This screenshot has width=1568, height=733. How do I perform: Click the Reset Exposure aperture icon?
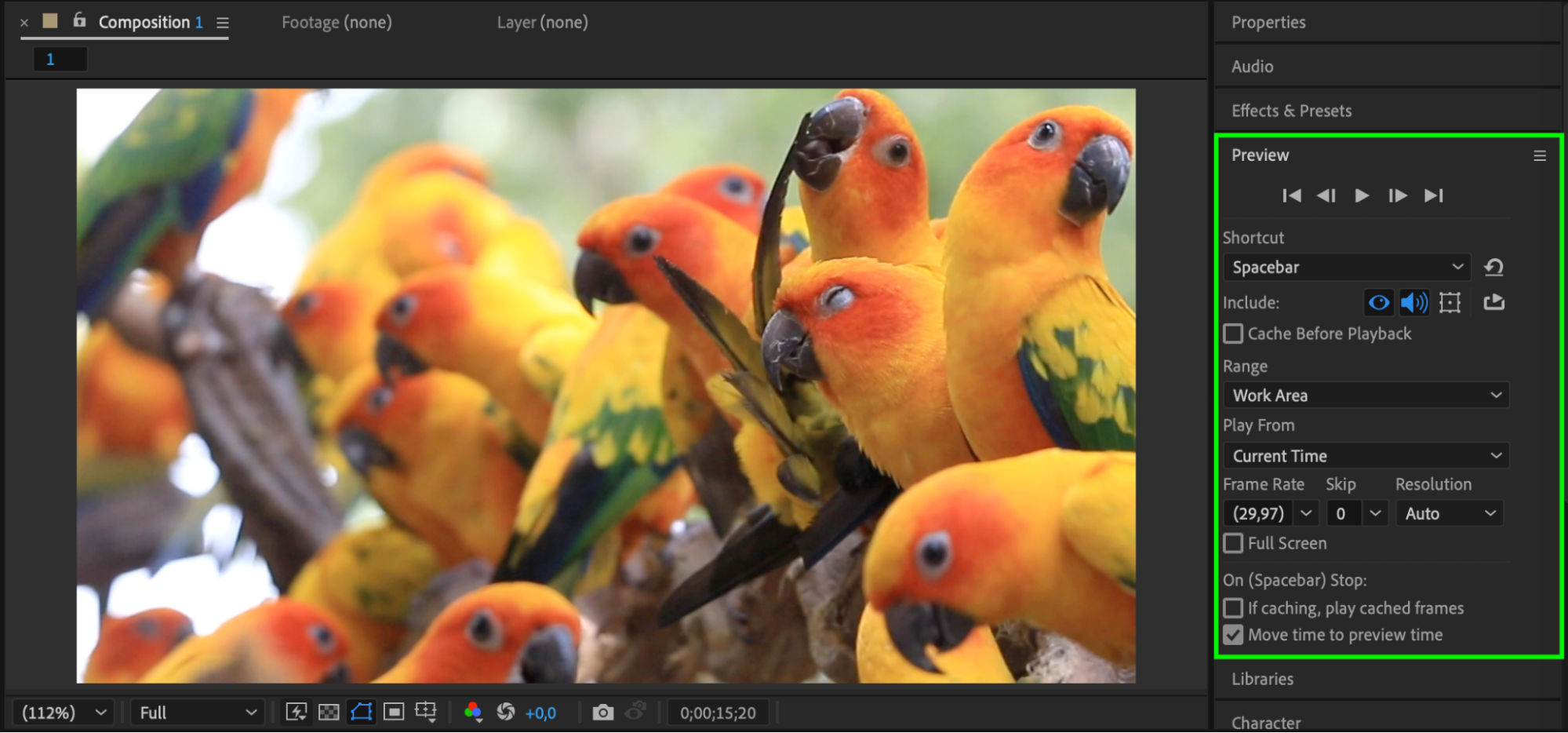[x=506, y=713]
